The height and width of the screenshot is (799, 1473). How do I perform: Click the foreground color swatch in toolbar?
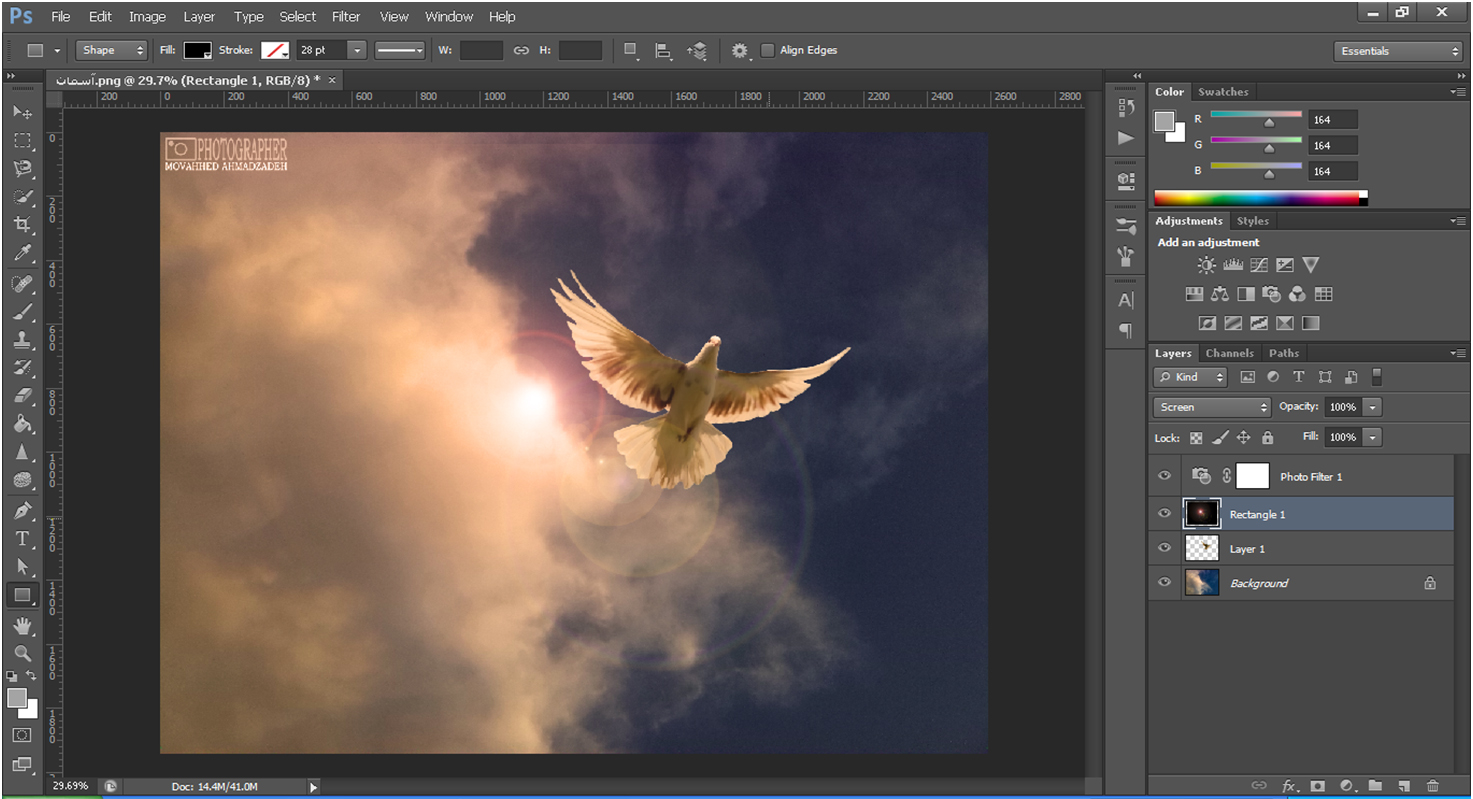click(16, 698)
